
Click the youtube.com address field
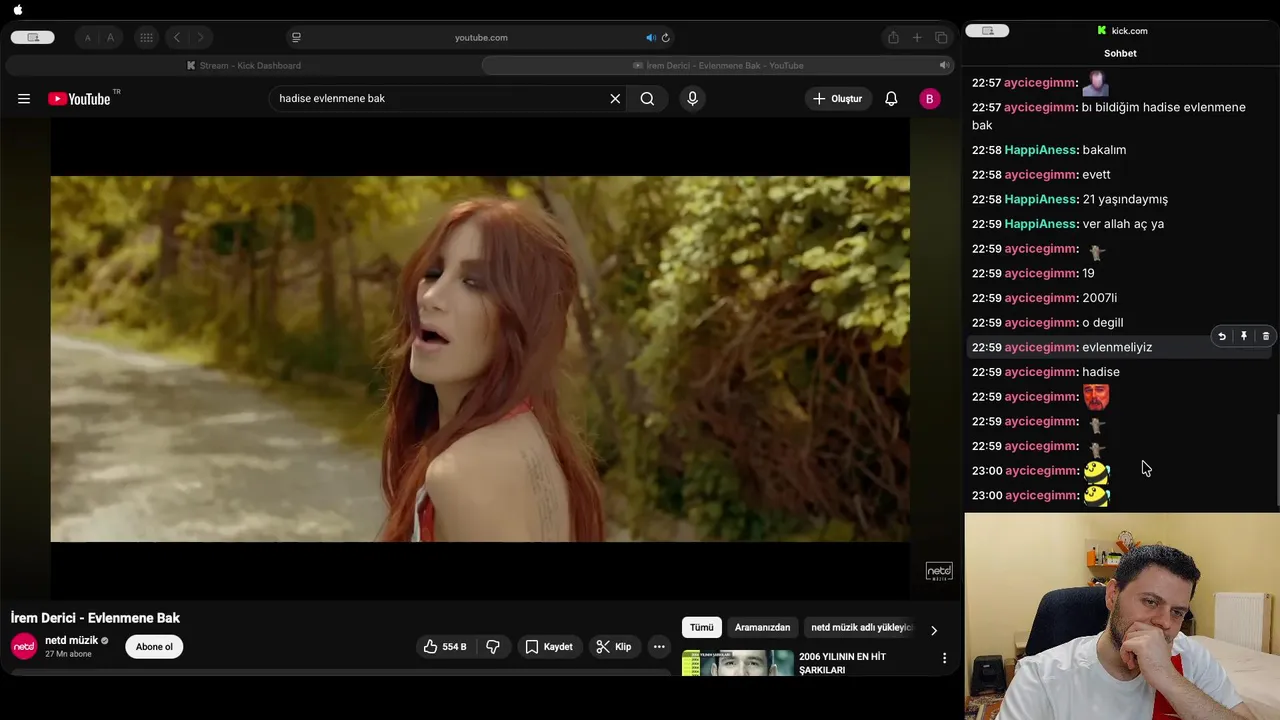[x=481, y=38]
